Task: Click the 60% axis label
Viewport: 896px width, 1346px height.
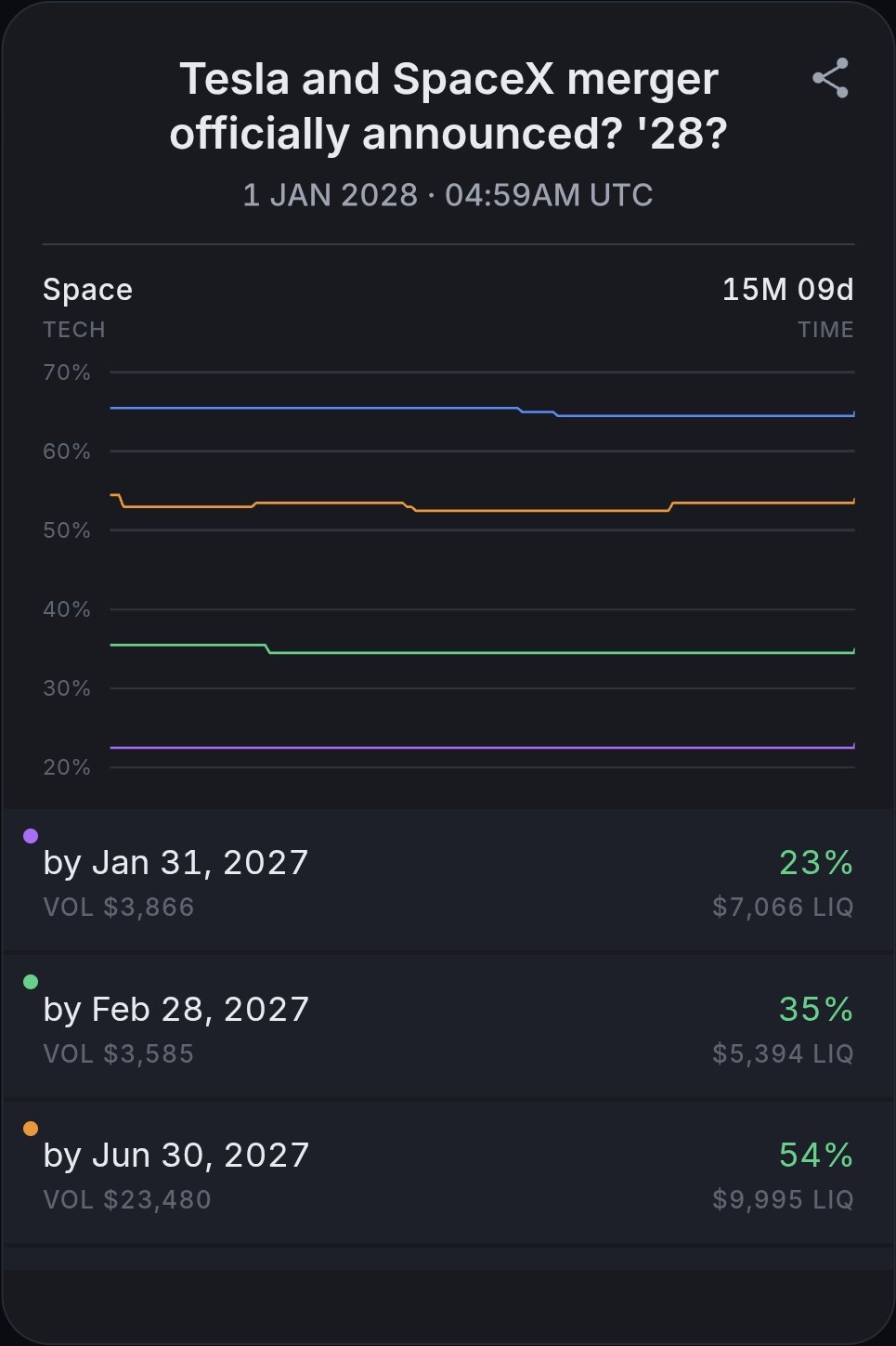Action: click(x=67, y=451)
